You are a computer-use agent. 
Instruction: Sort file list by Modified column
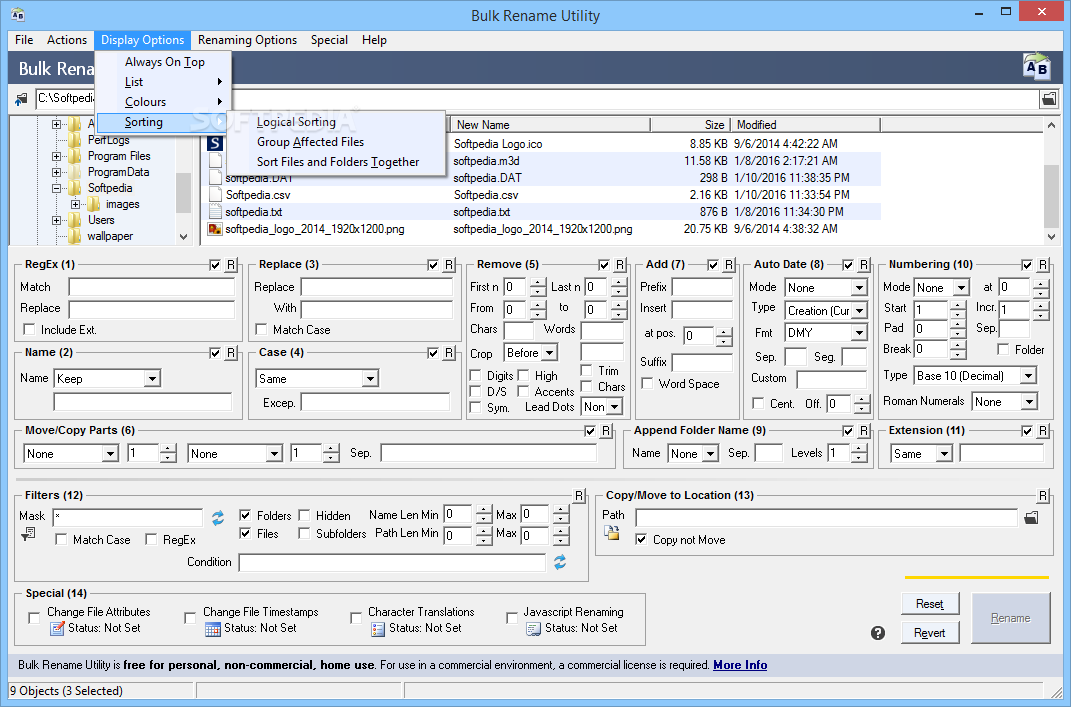[805, 124]
